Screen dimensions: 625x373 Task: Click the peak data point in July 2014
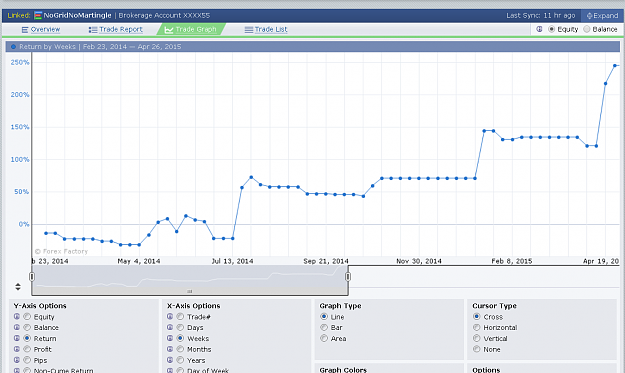pyautogui.click(x=251, y=177)
